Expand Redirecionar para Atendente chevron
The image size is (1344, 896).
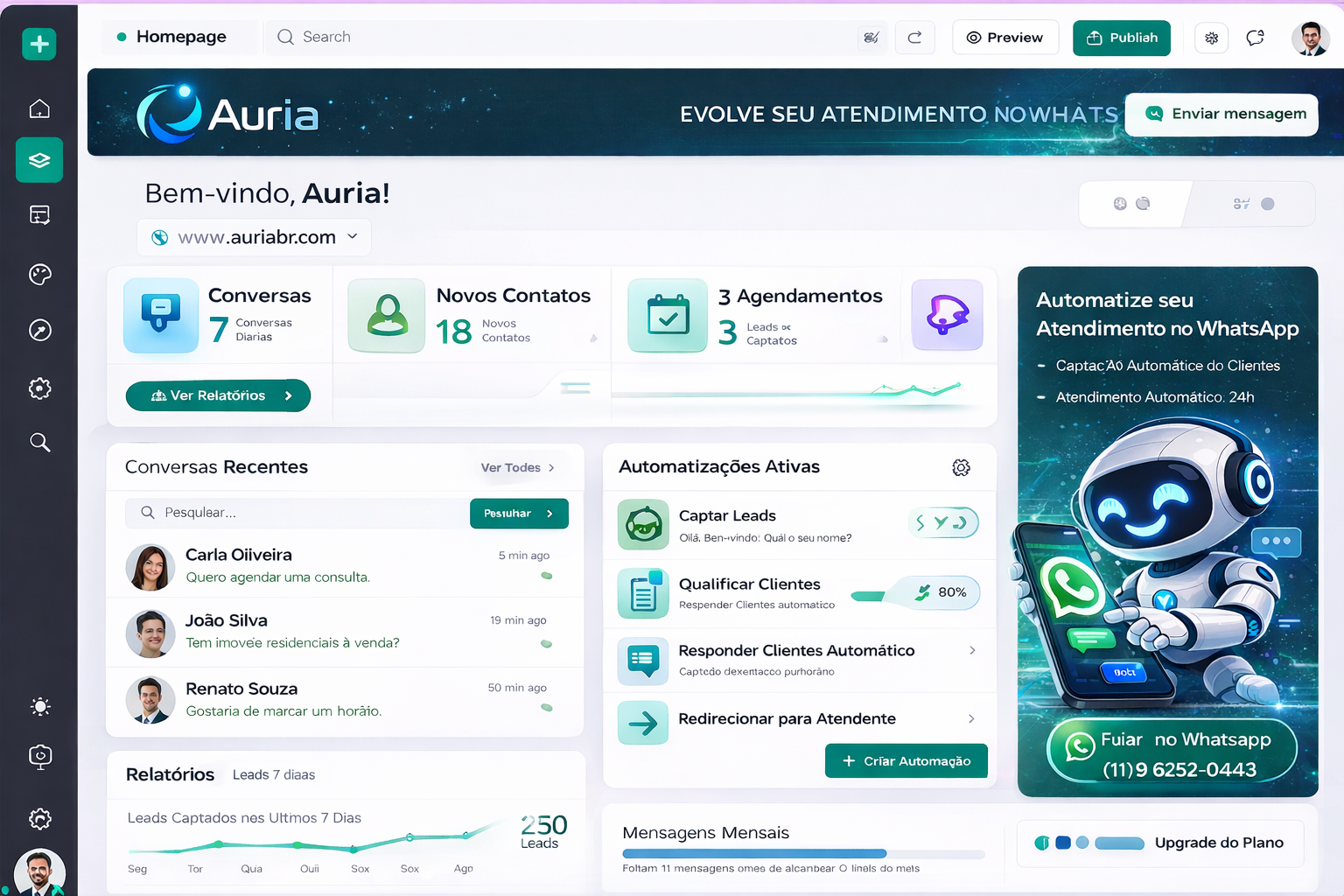[971, 718]
